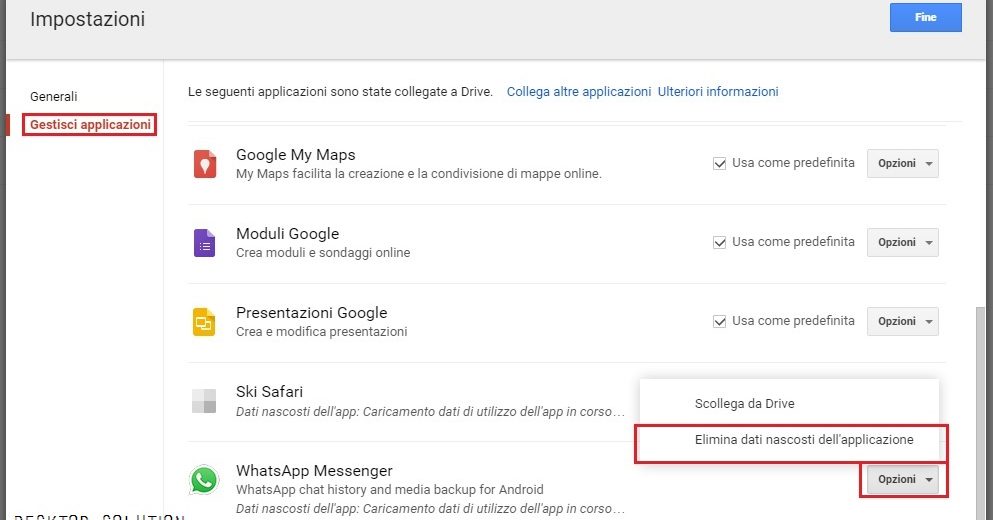The height and width of the screenshot is (520, 993).
Task: Open Opzioni dropdown for Presentazioni Google
Action: point(902,321)
